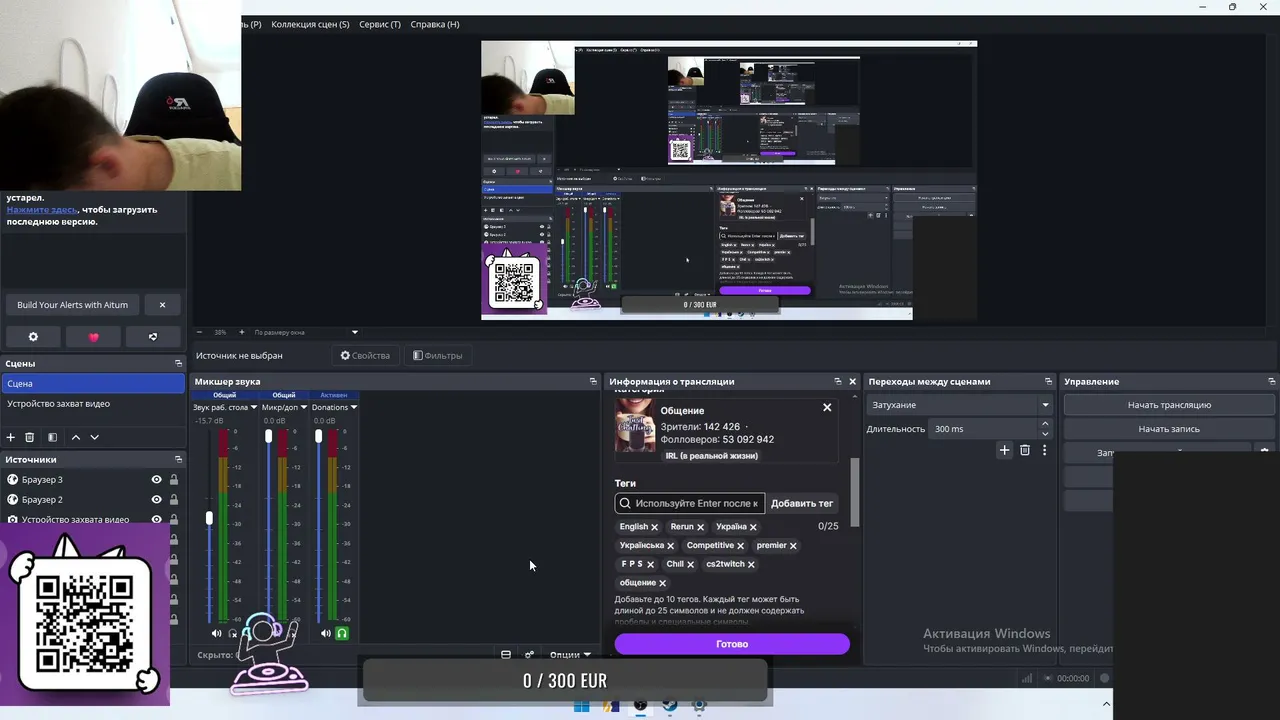This screenshot has width=1280, height=720.
Task: Remove the Competitive tag
Action: [741, 546]
